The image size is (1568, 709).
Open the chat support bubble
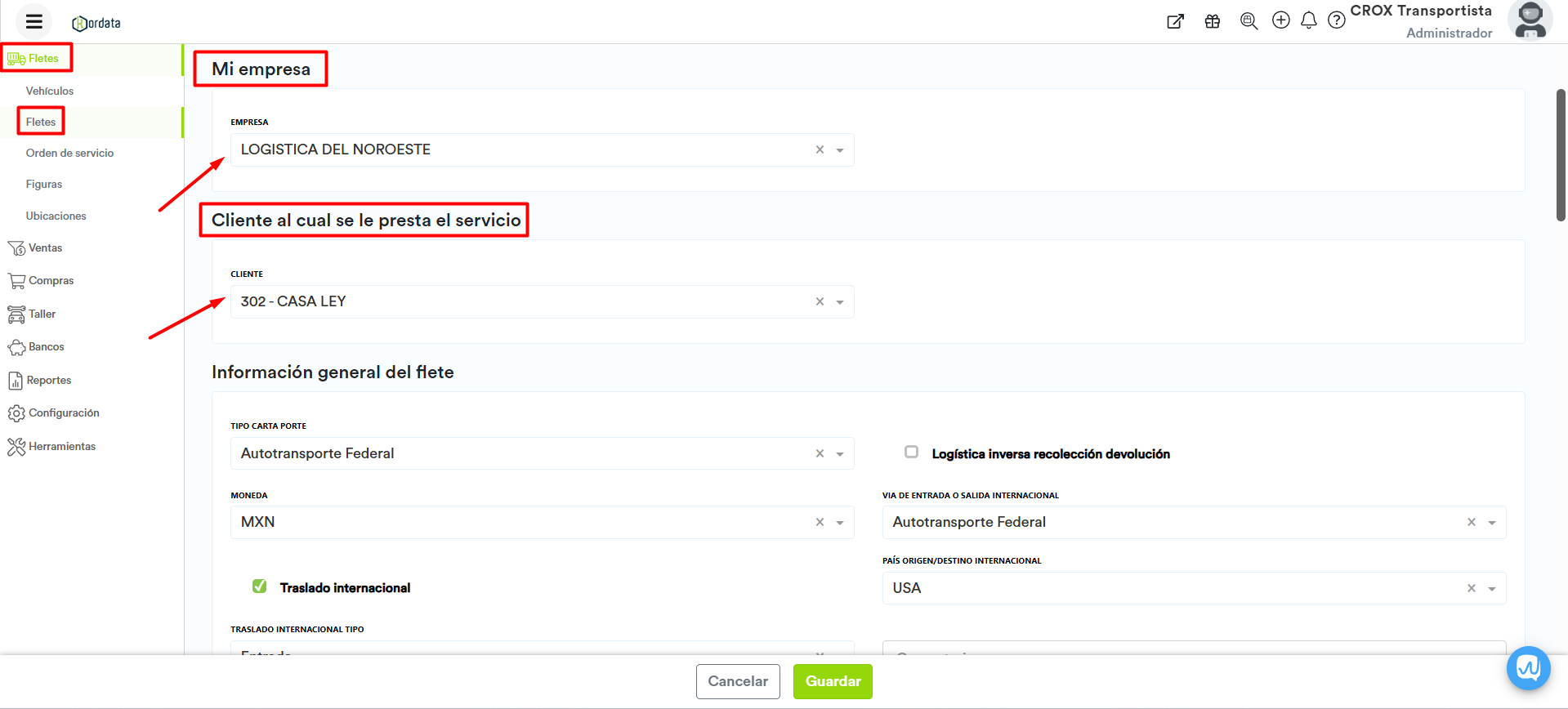tap(1528, 668)
